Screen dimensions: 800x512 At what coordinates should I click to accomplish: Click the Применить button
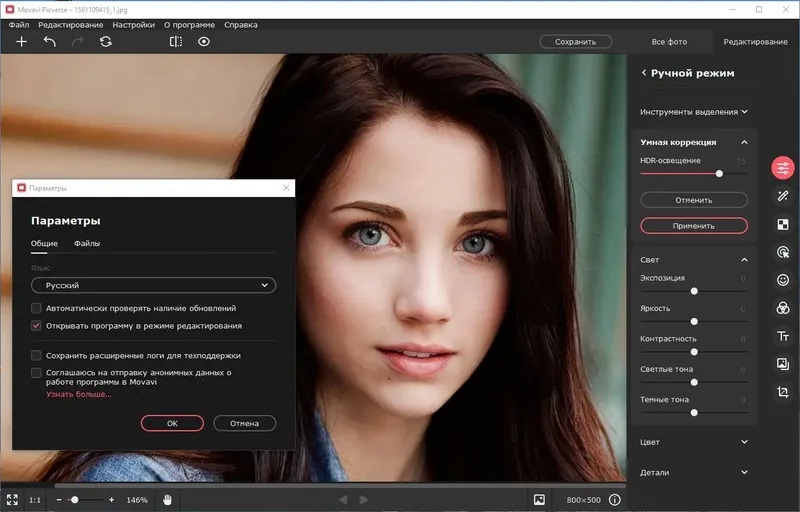[x=694, y=225]
